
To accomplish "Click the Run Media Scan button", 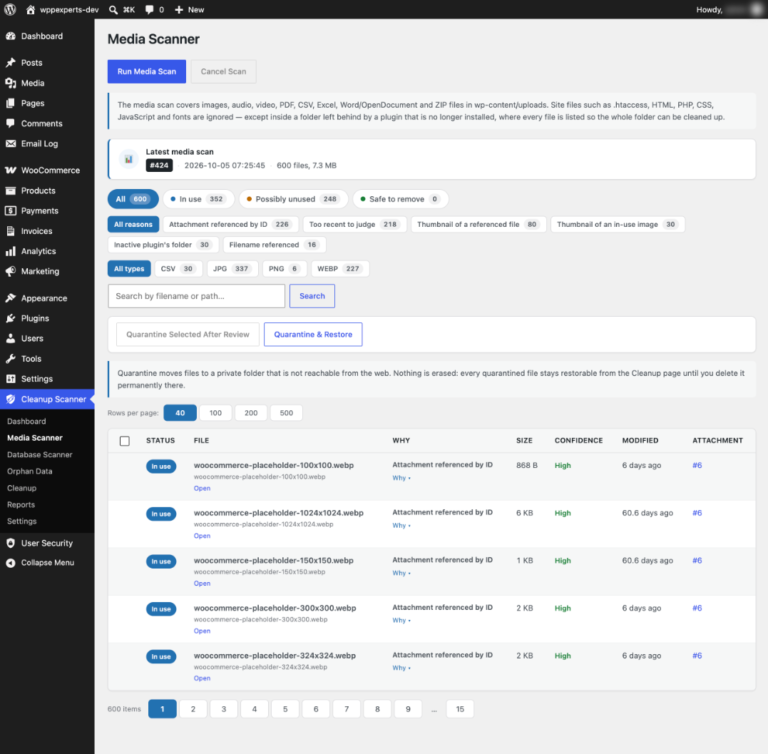I will pyautogui.click(x=146, y=72).
